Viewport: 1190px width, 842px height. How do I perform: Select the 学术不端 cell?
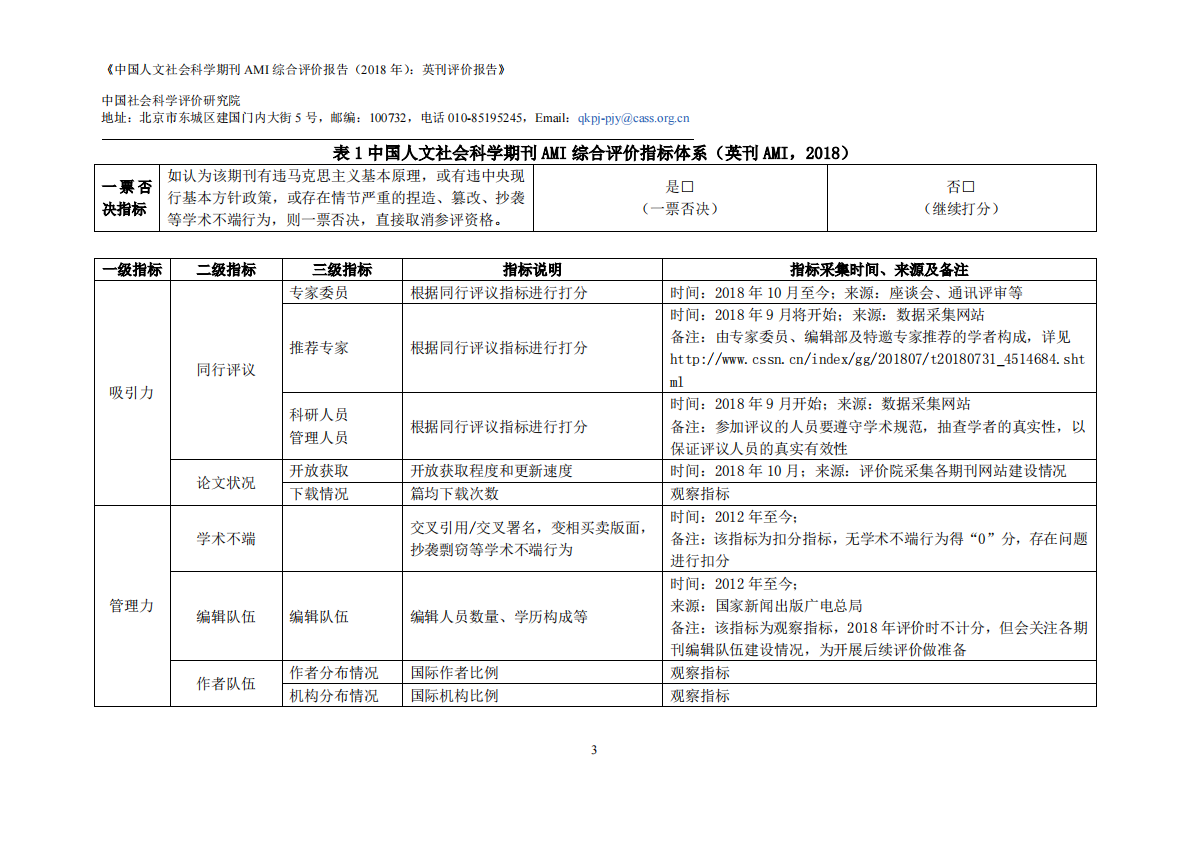pyautogui.click(x=225, y=537)
